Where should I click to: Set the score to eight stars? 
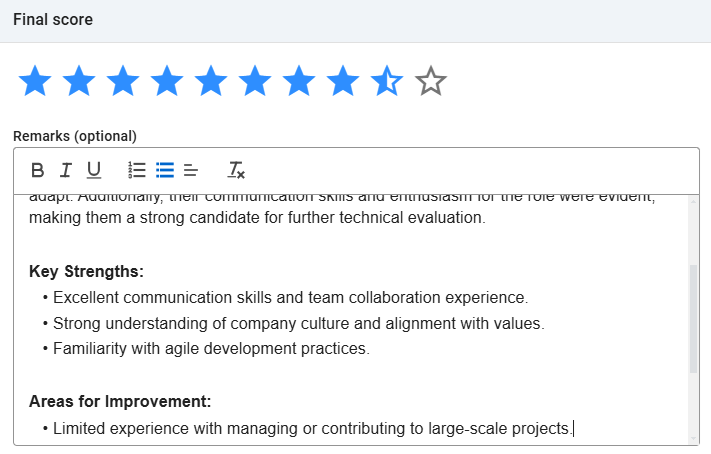tap(342, 81)
